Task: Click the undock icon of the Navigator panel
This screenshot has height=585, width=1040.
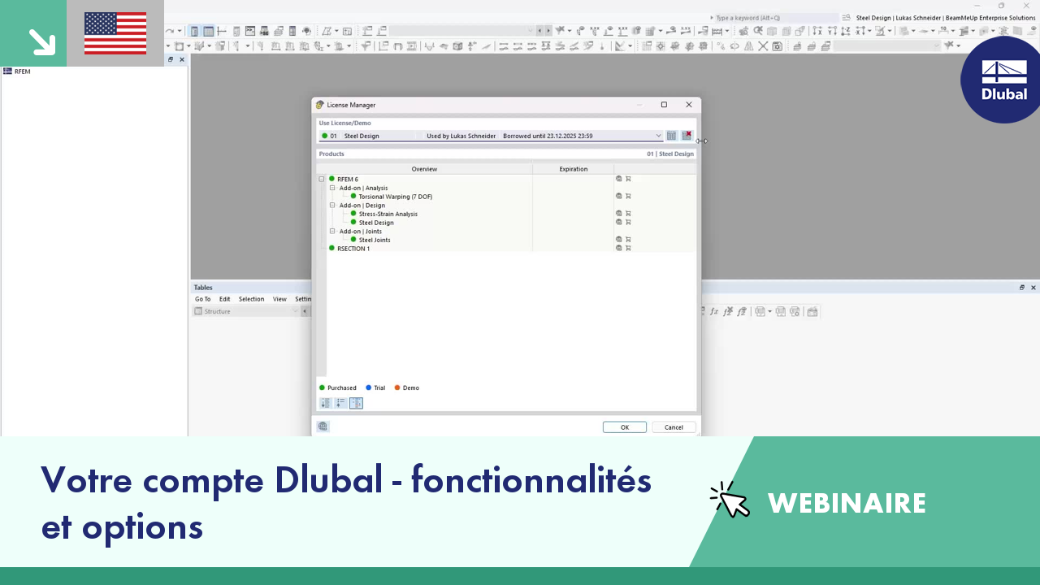Action: (x=170, y=60)
